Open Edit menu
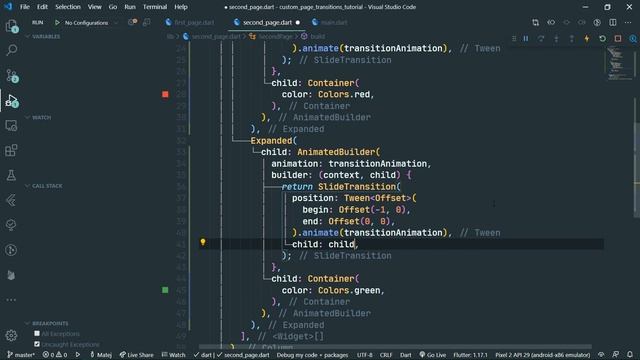The height and width of the screenshot is (360, 640). pos(42,7)
